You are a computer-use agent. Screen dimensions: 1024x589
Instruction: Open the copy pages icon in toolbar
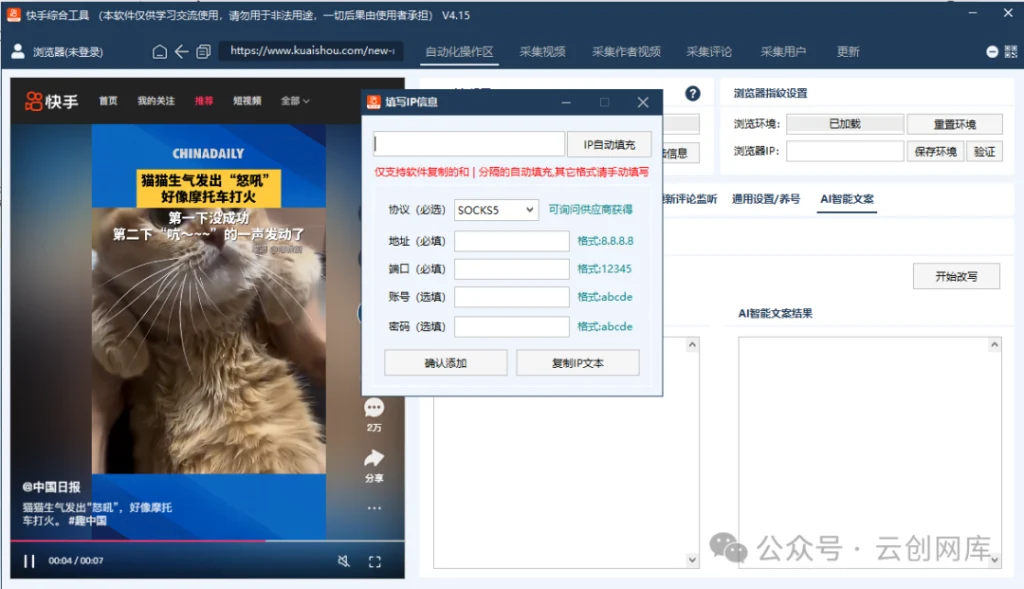(203, 52)
